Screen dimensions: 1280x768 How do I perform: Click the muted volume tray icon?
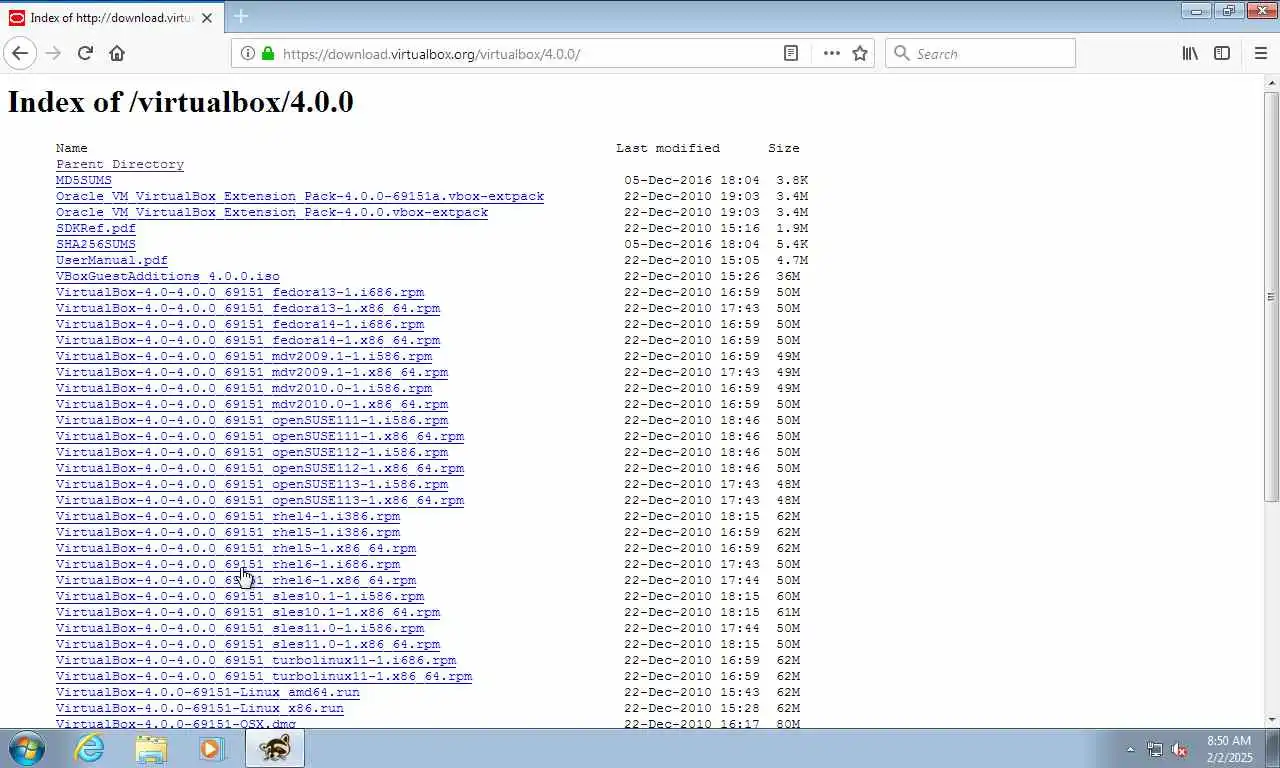click(1180, 749)
